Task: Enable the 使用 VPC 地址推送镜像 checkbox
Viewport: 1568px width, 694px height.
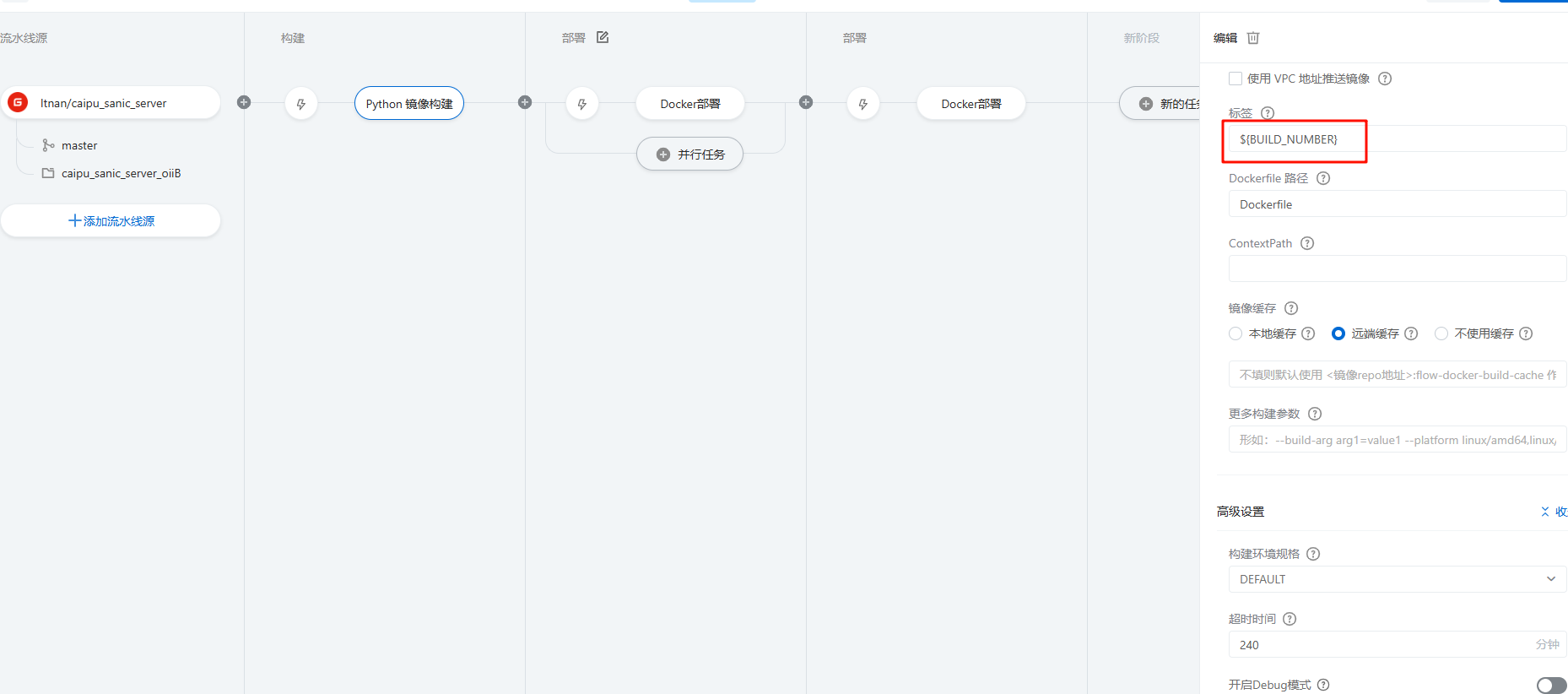Action: click(x=1235, y=79)
